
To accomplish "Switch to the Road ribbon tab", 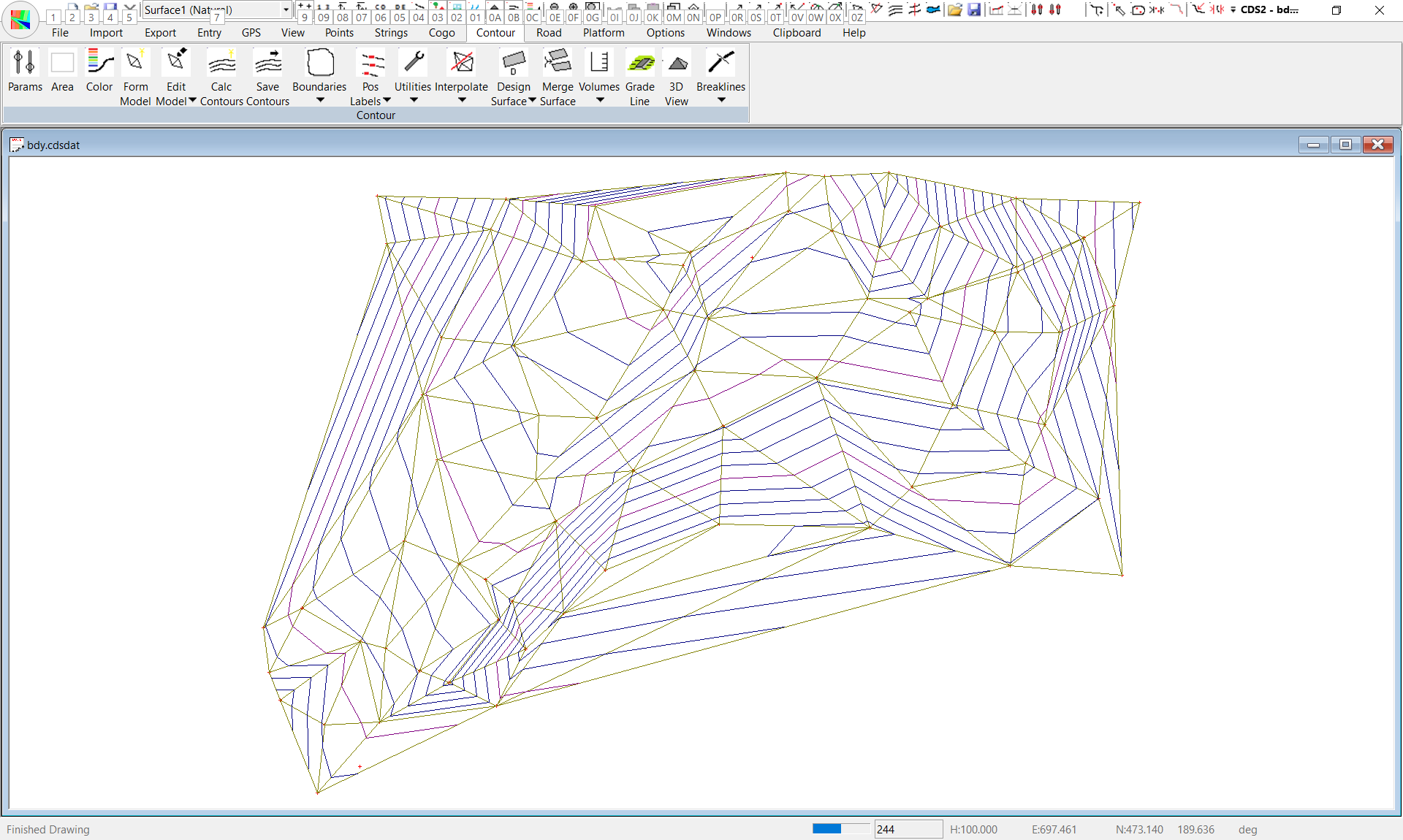I will (x=549, y=33).
